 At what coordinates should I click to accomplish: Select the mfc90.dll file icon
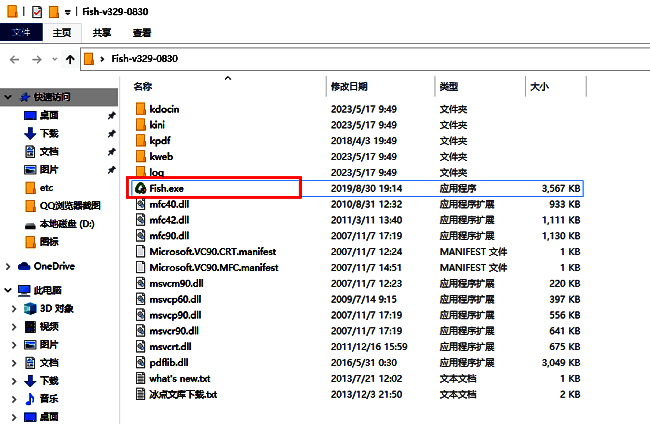pos(141,235)
